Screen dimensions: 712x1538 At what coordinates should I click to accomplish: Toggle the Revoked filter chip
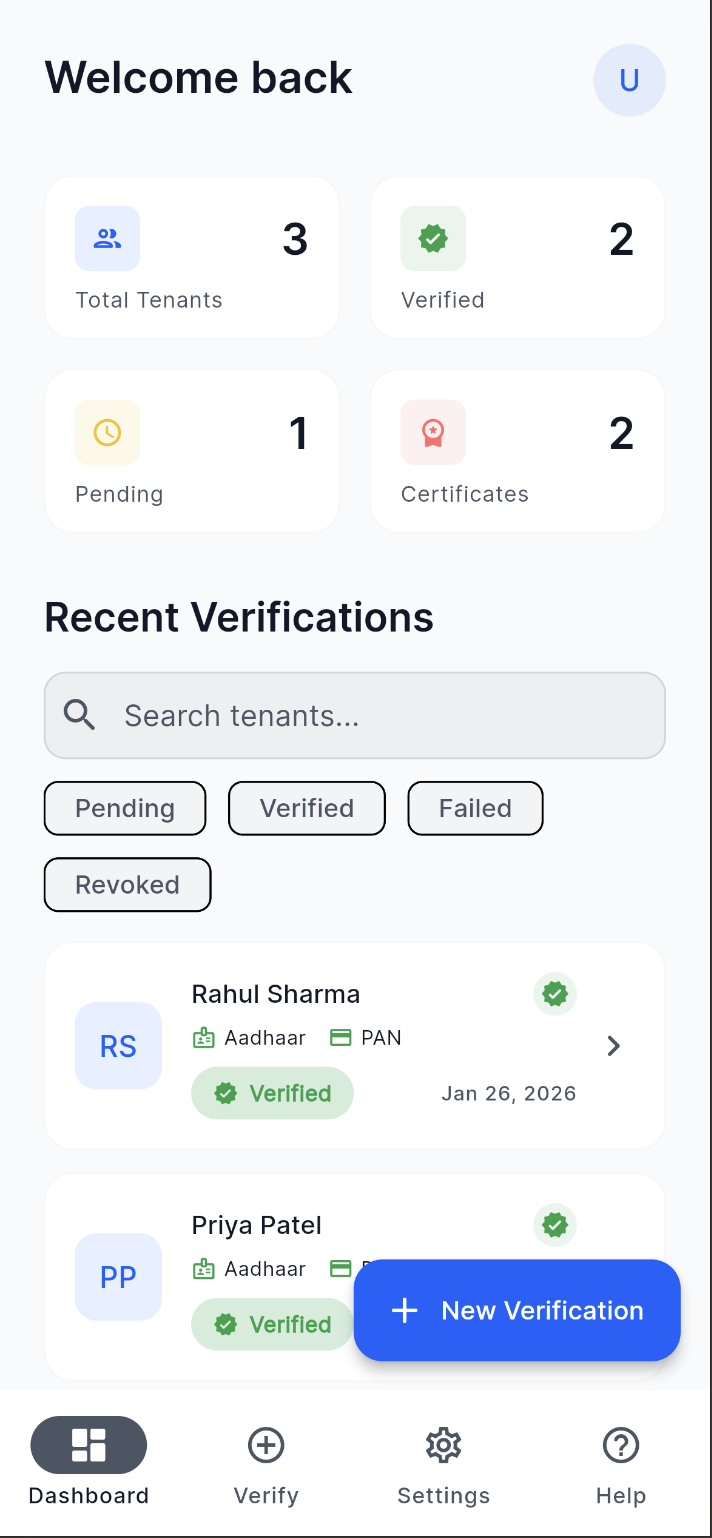[x=127, y=885]
